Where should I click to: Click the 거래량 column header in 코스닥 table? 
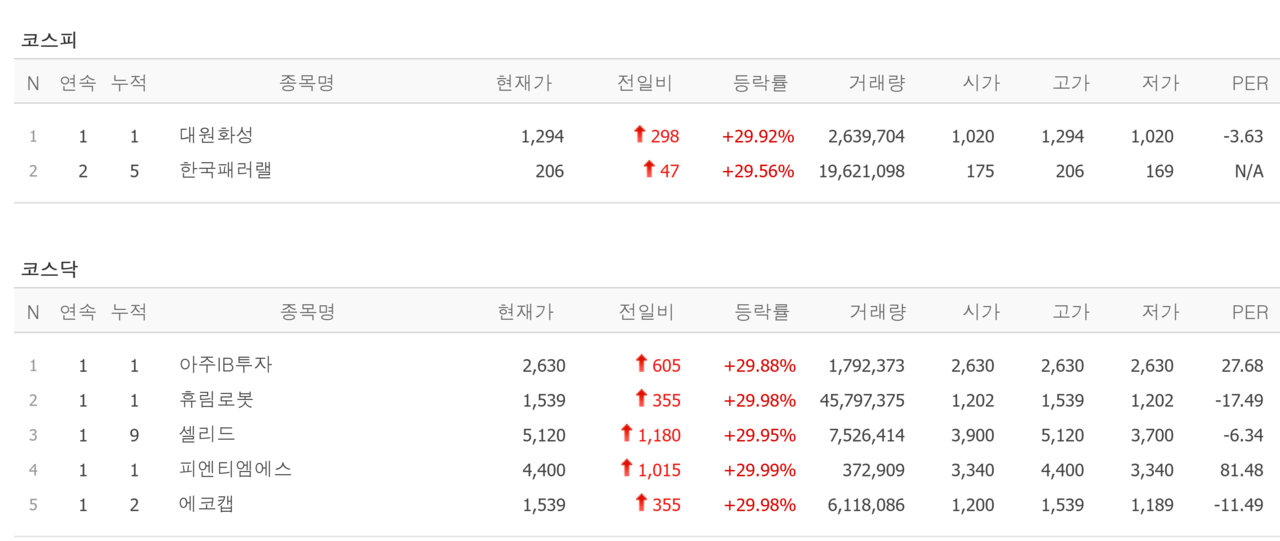[x=878, y=312]
